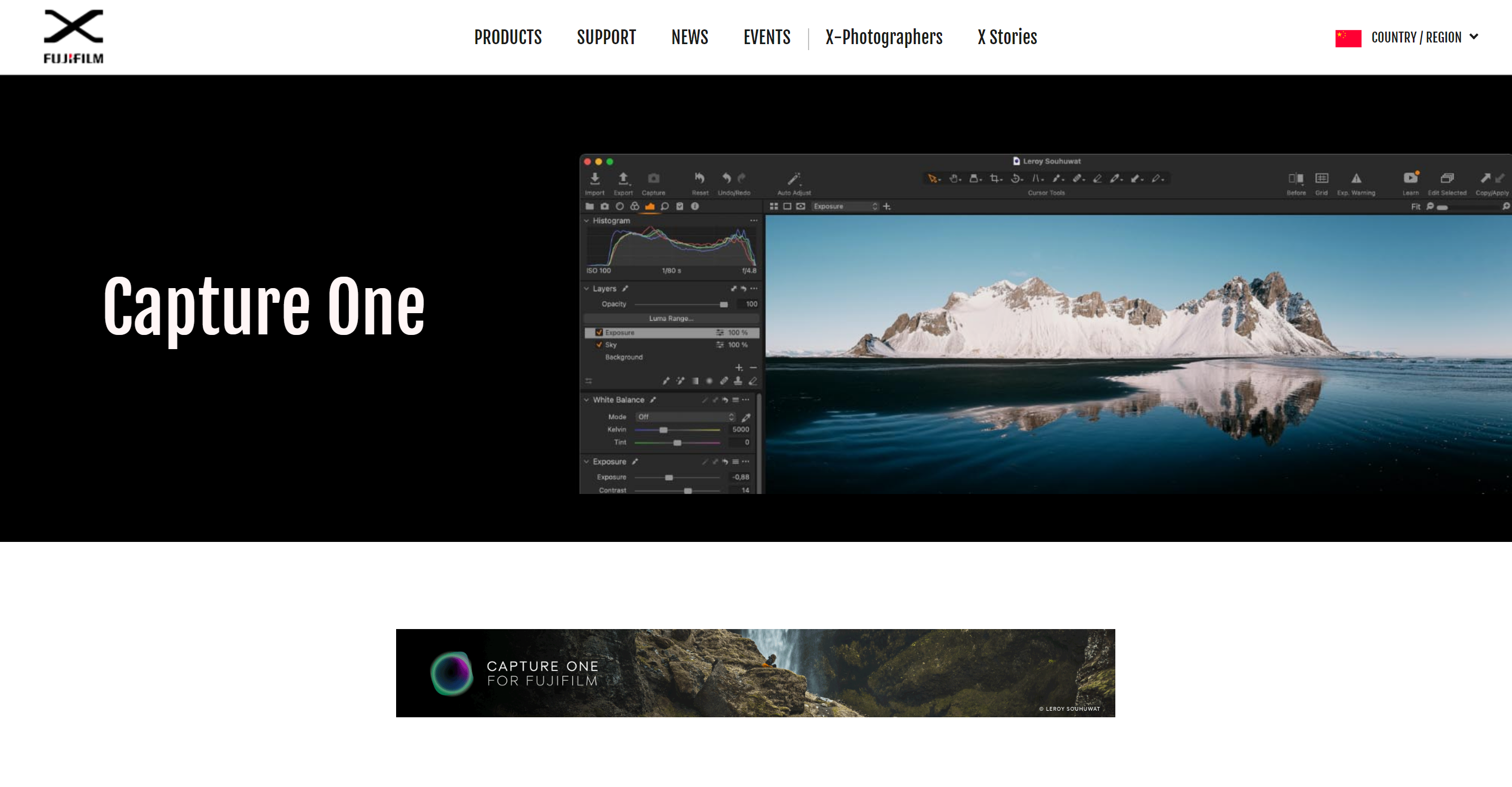Viewport: 1512px width, 787px height.
Task: Toggle the Before view comparison
Action: click(1295, 179)
